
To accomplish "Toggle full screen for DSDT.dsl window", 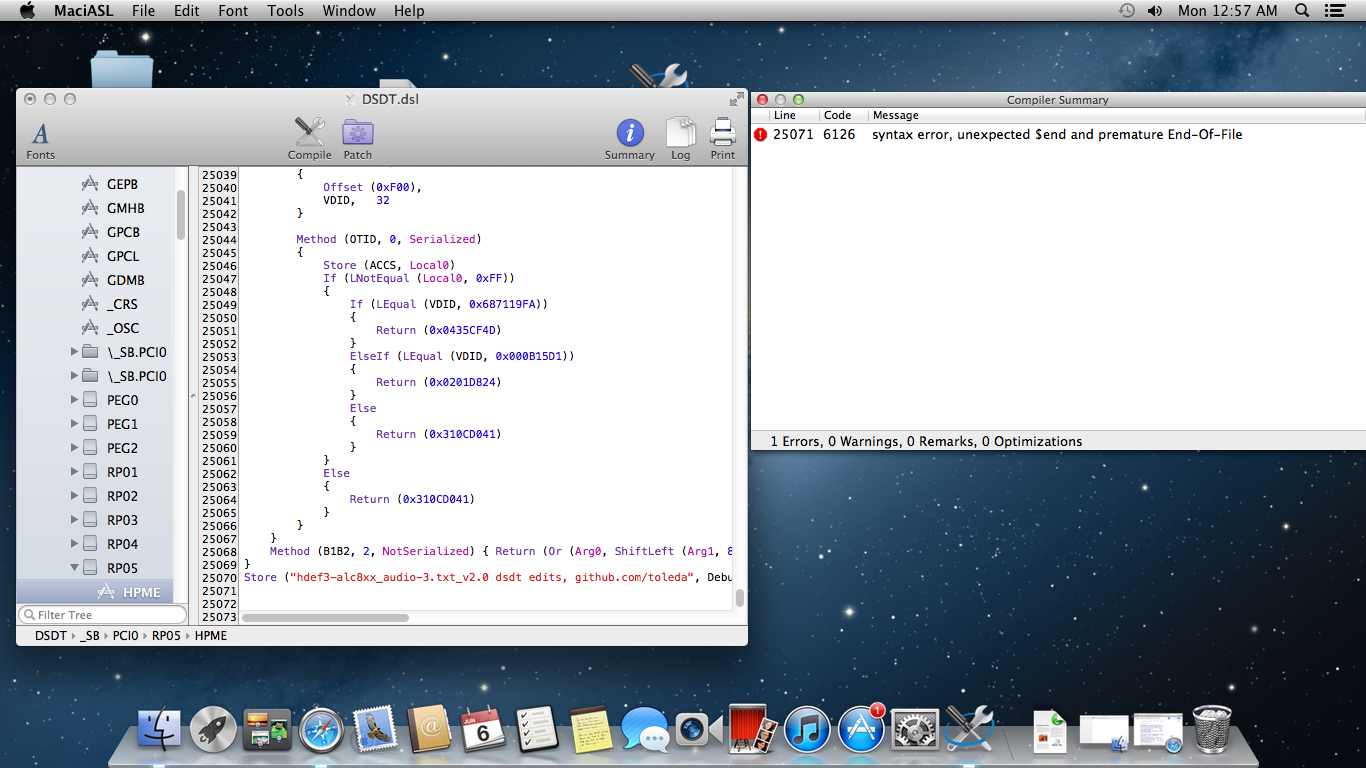I will click(736, 99).
